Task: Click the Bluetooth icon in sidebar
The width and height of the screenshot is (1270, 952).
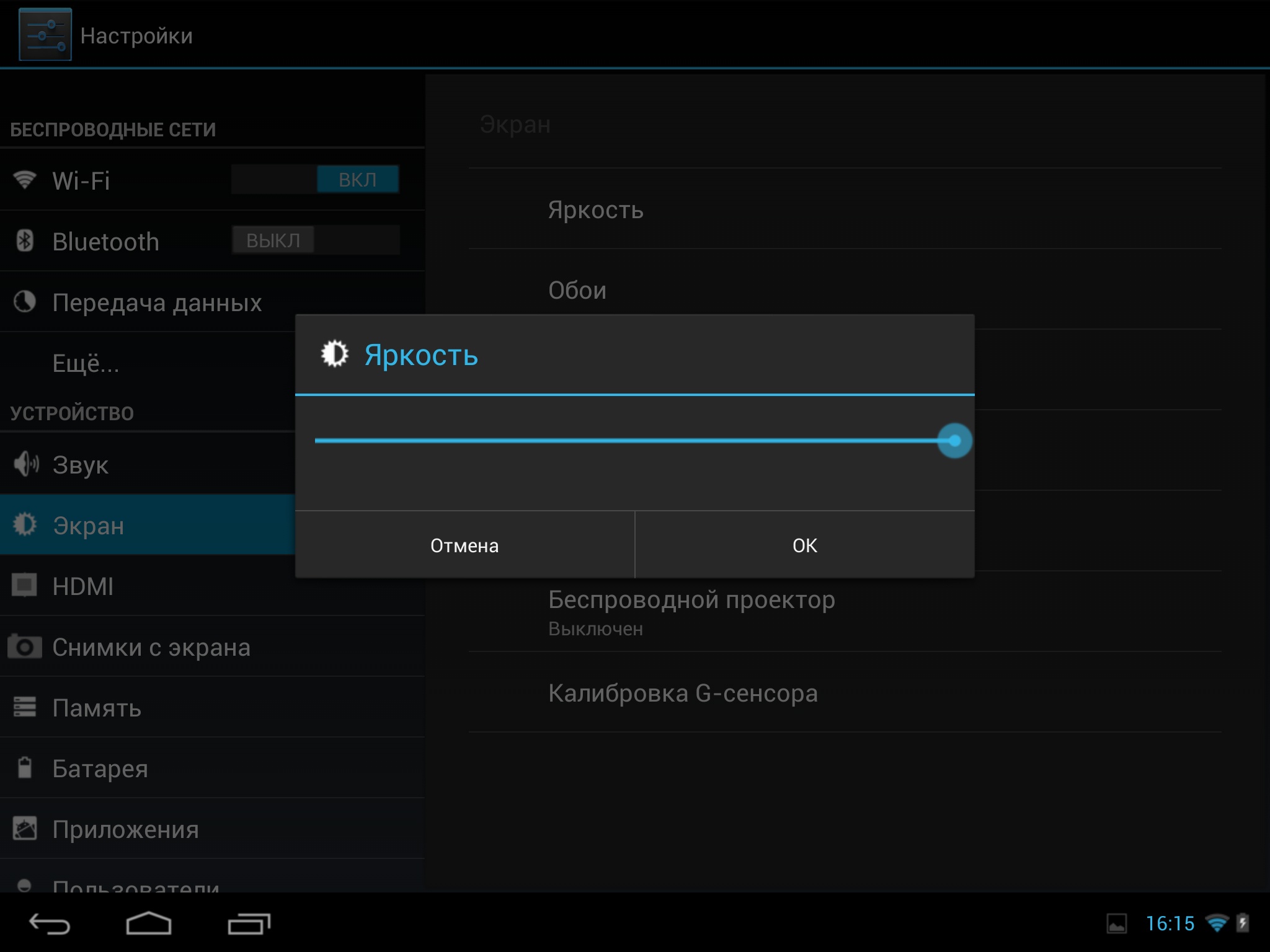Action: pyautogui.click(x=25, y=240)
